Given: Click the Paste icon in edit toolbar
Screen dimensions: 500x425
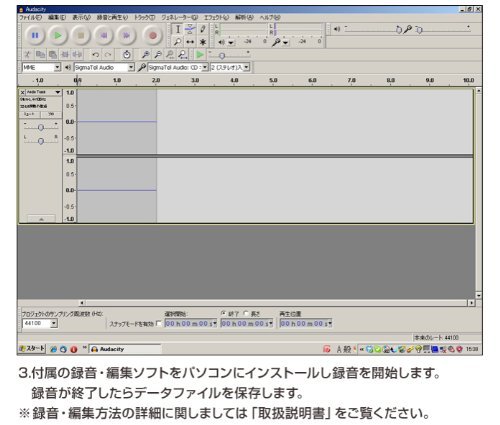Looking at the screenshot, I should (53, 54).
